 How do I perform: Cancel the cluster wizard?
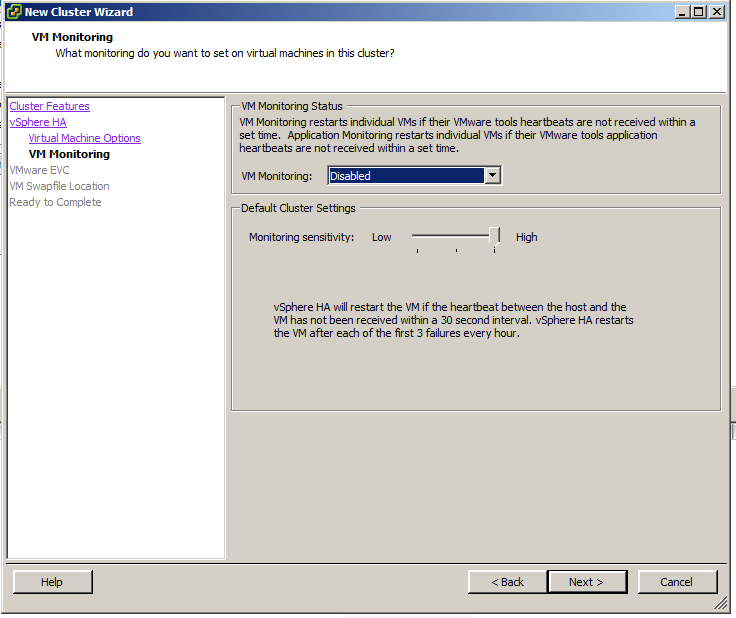(x=677, y=582)
